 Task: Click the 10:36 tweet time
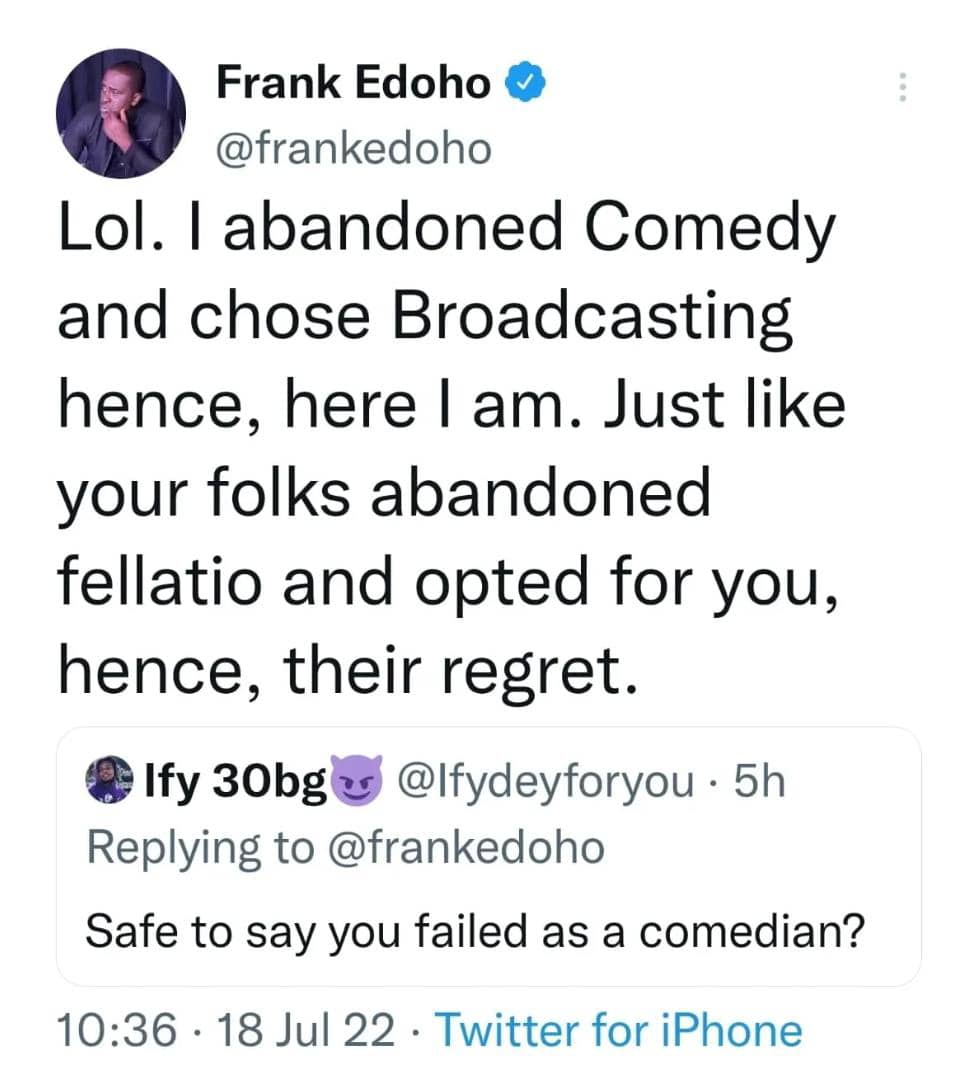click(x=117, y=1030)
